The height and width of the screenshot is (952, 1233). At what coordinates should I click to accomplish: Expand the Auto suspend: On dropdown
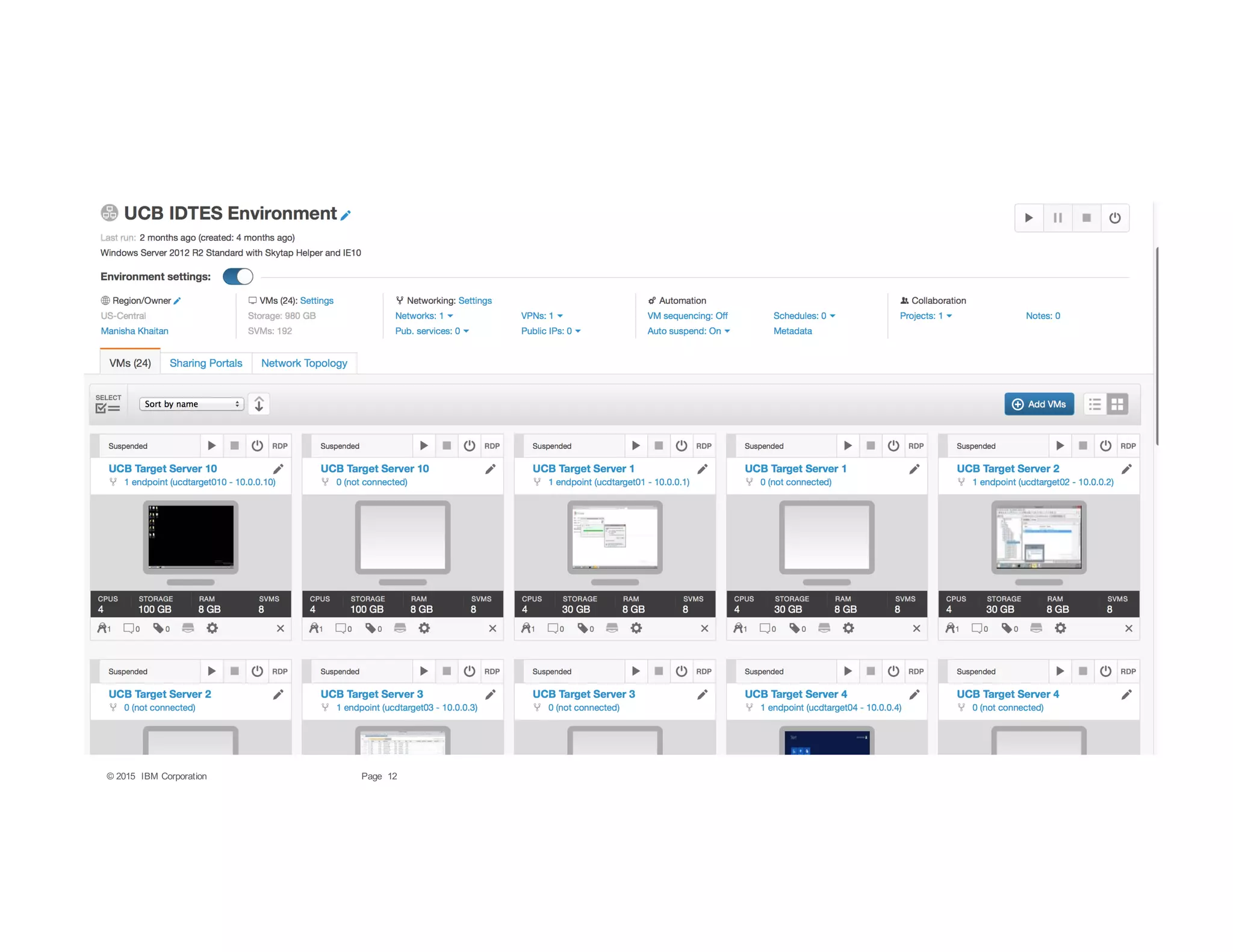tap(688, 331)
